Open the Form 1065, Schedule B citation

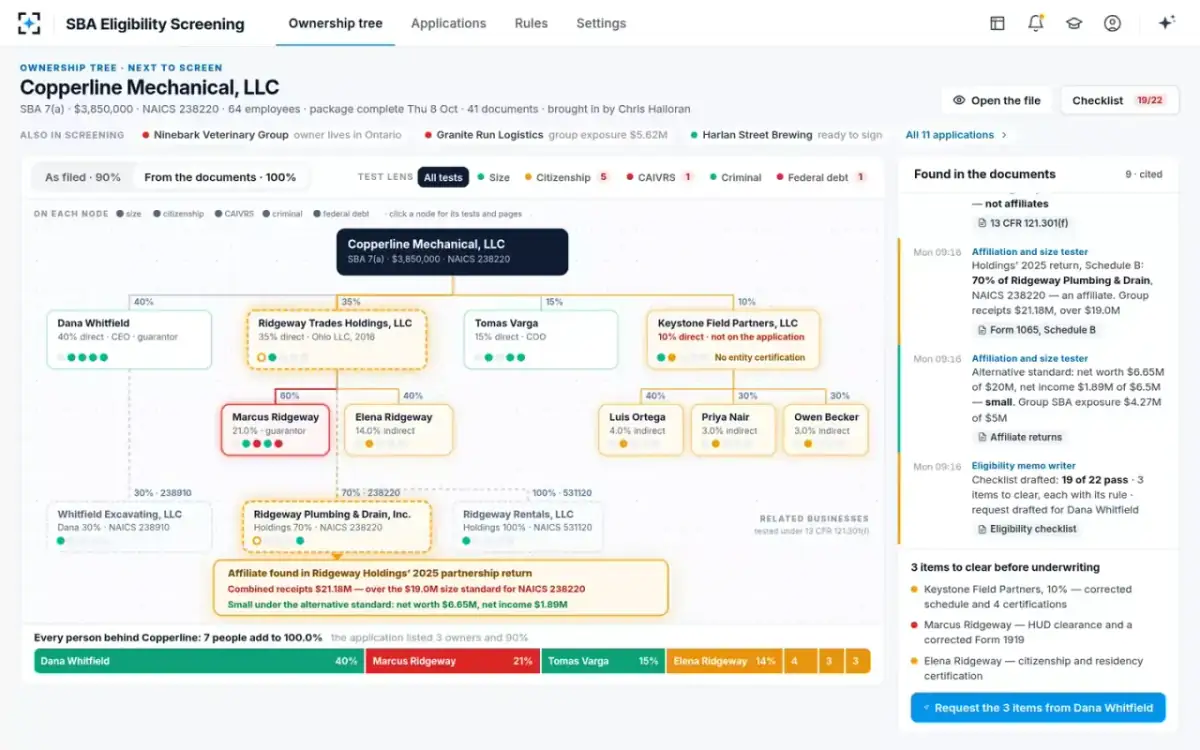[x=1036, y=330]
